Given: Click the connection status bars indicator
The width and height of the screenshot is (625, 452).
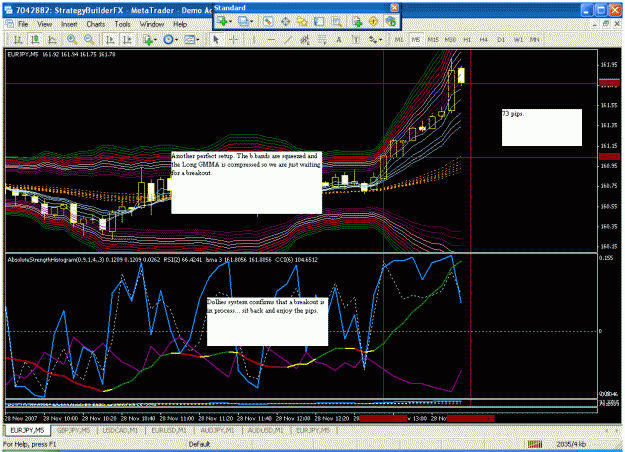Looking at the screenshot, I should (x=535, y=444).
